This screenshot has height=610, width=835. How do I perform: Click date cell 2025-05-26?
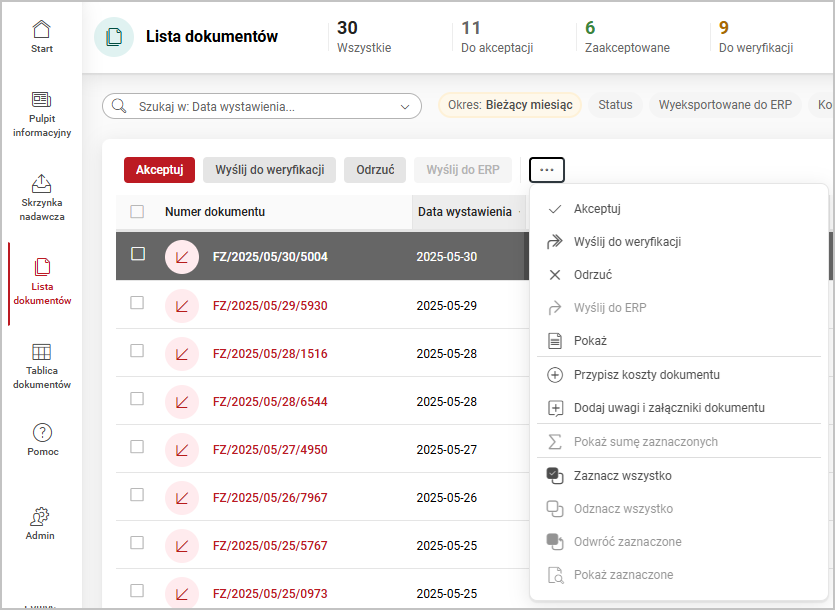pos(446,498)
